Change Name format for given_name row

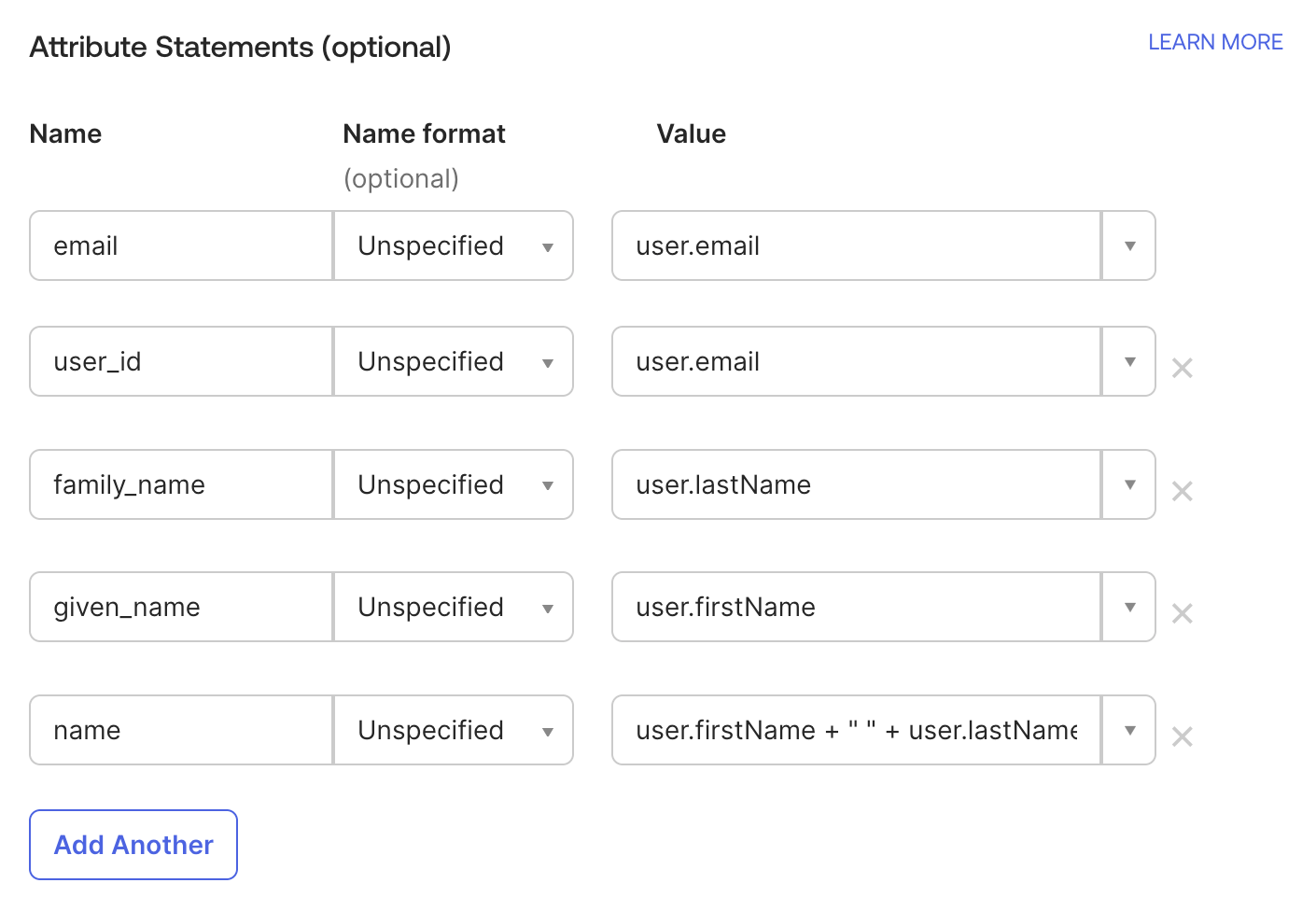pyautogui.click(x=454, y=607)
